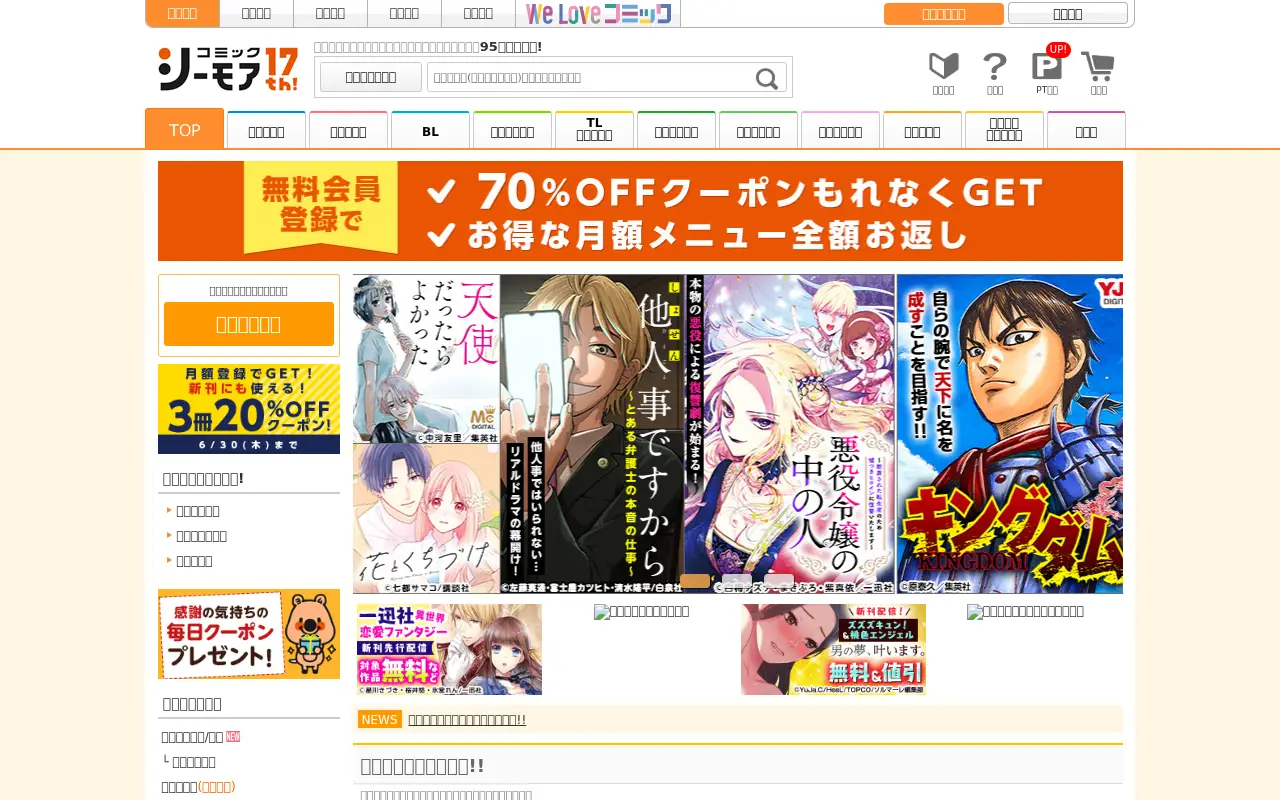Click the orange button in the top-right header
Viewport: 1280px width, 800px height.
pyautogui.click(x=943, y=14)
